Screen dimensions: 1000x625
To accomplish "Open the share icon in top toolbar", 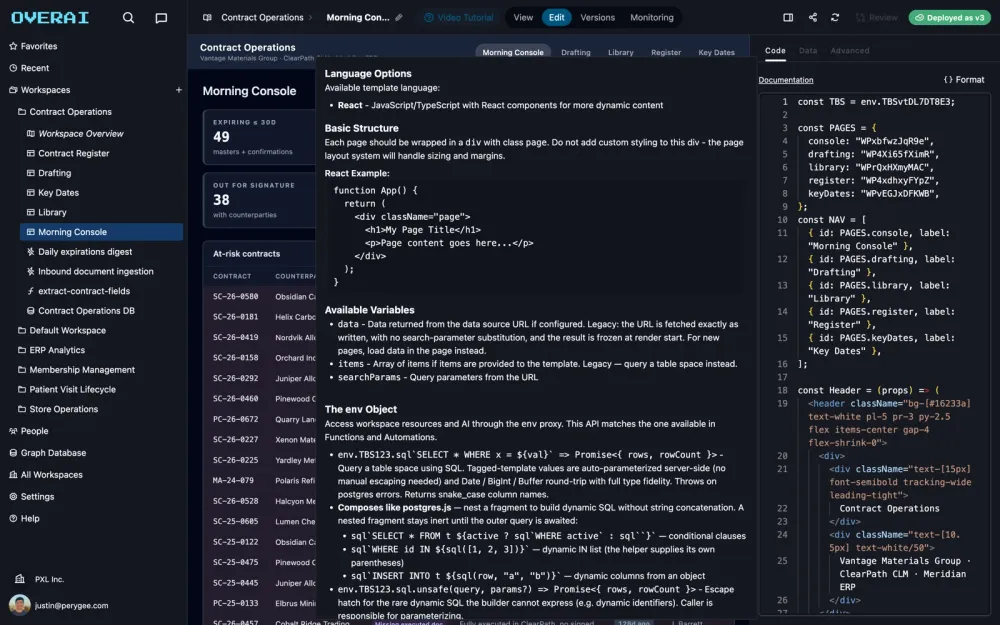I will click(x=812, y=18).
